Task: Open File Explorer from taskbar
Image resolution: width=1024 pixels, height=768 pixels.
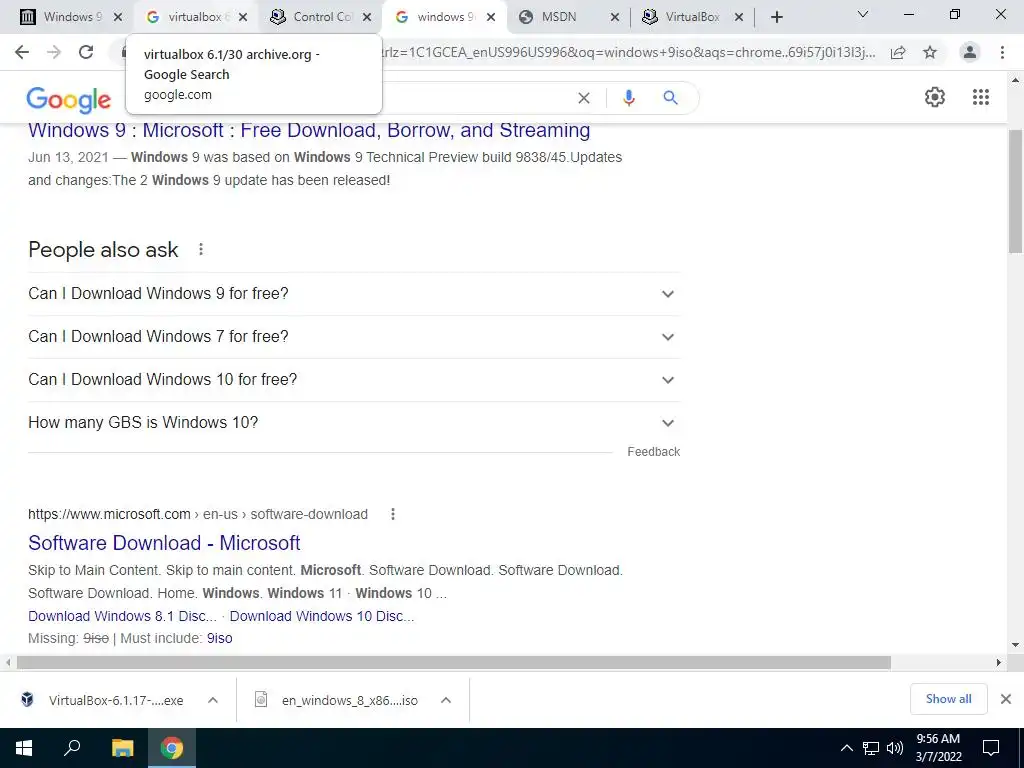Action: (x=122, y=748)
